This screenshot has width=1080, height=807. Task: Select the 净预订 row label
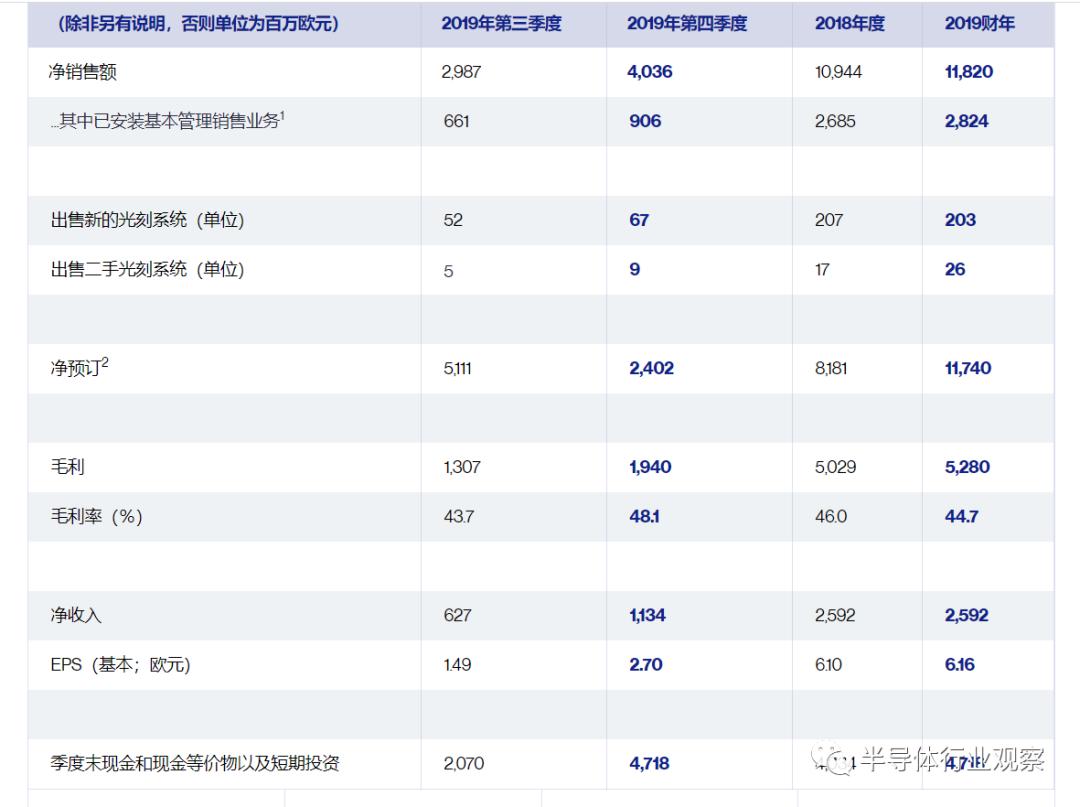pos(79,367)
